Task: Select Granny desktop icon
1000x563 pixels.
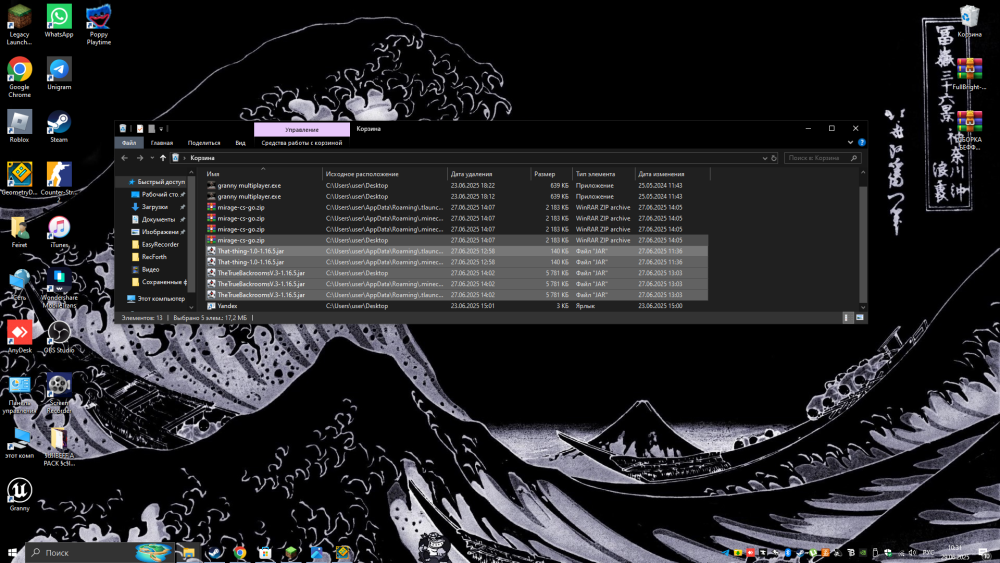Action: click(19, 495)
